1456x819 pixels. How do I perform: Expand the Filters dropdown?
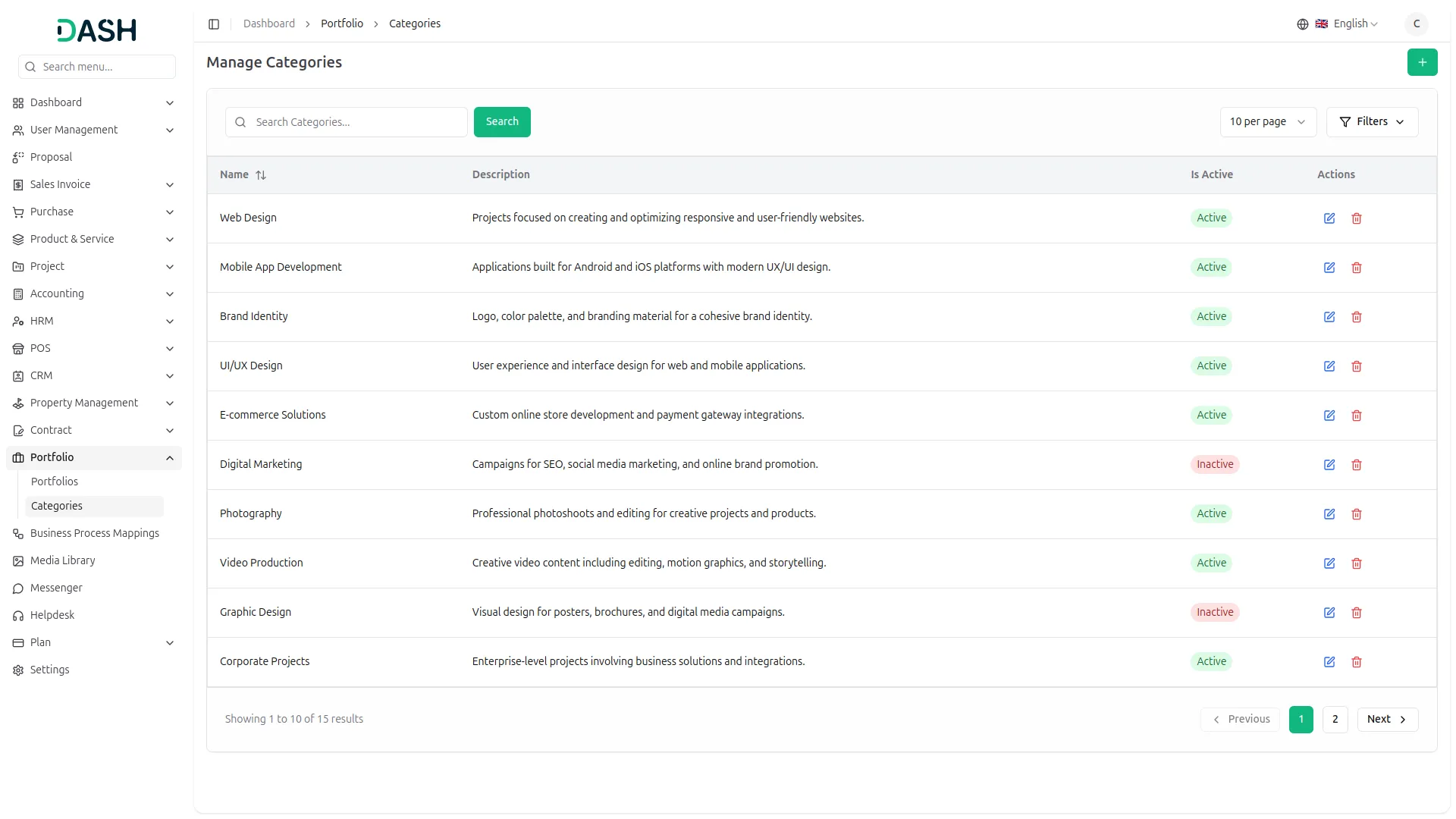point(1372,122)
